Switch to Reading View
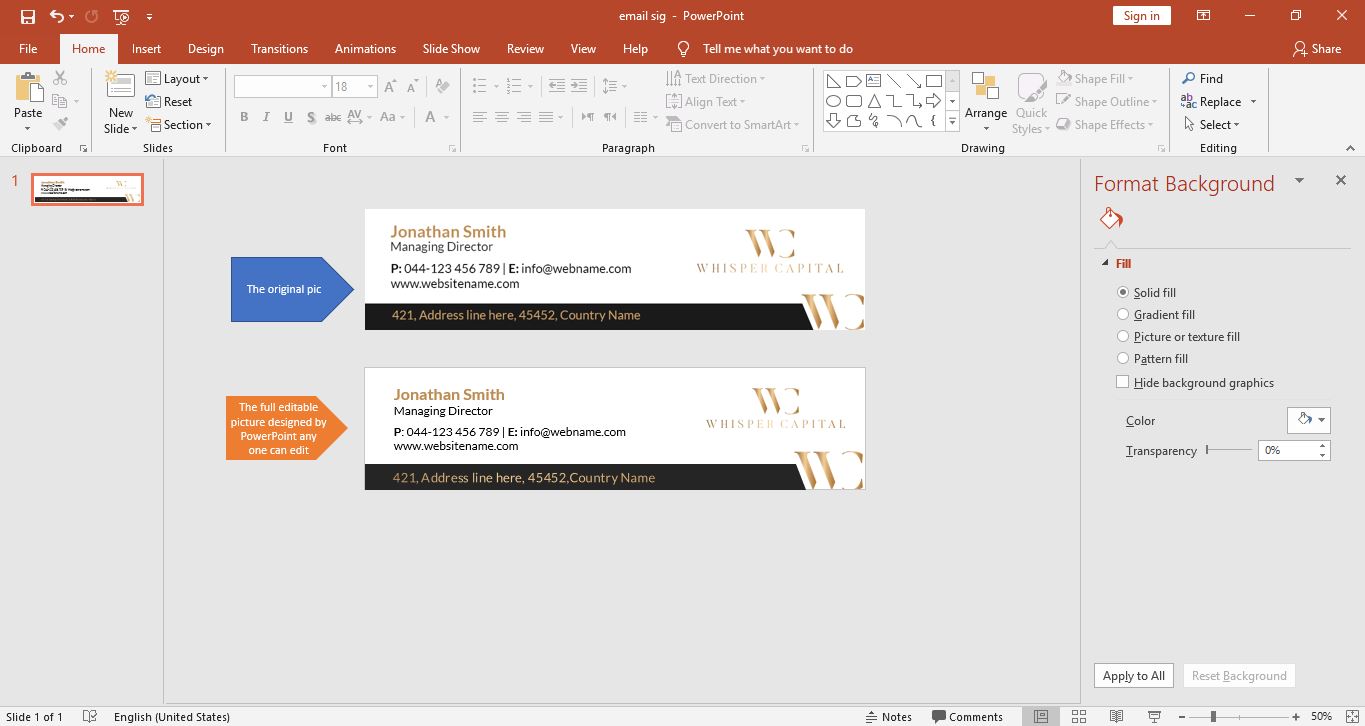Image resolution: width=1365 pixels, height=726 pixels. (x=1117, y=716)
